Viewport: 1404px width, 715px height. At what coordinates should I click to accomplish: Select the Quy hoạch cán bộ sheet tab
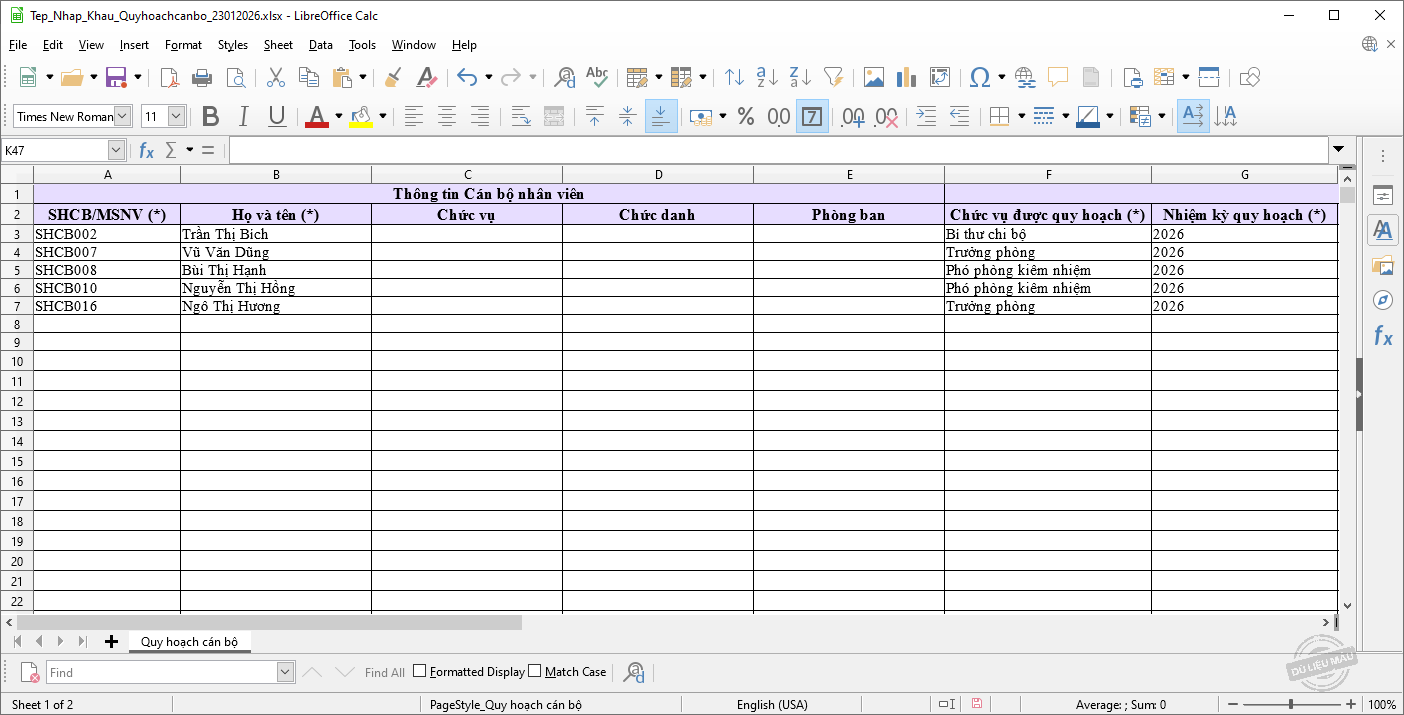(x=189, y=641)
